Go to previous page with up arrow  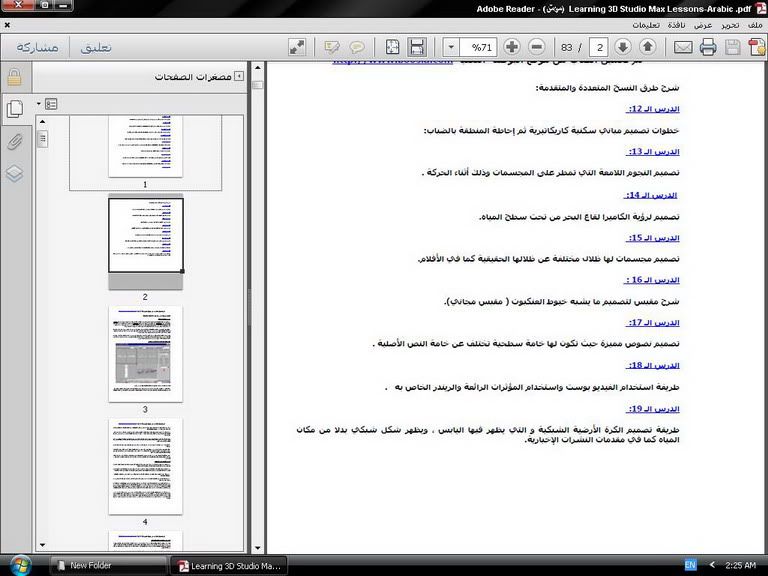(x=648, y=47)
